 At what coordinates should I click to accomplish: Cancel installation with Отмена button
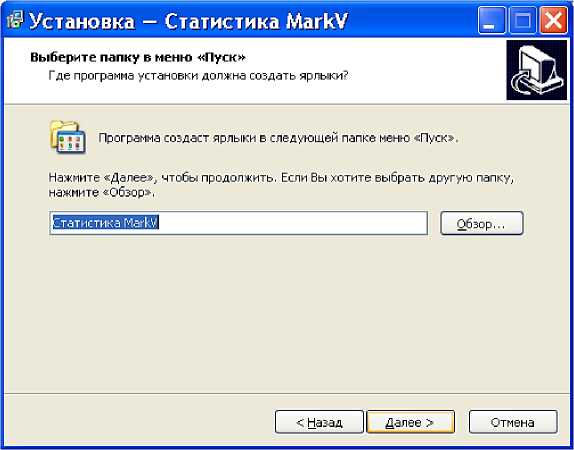point(513,422)
